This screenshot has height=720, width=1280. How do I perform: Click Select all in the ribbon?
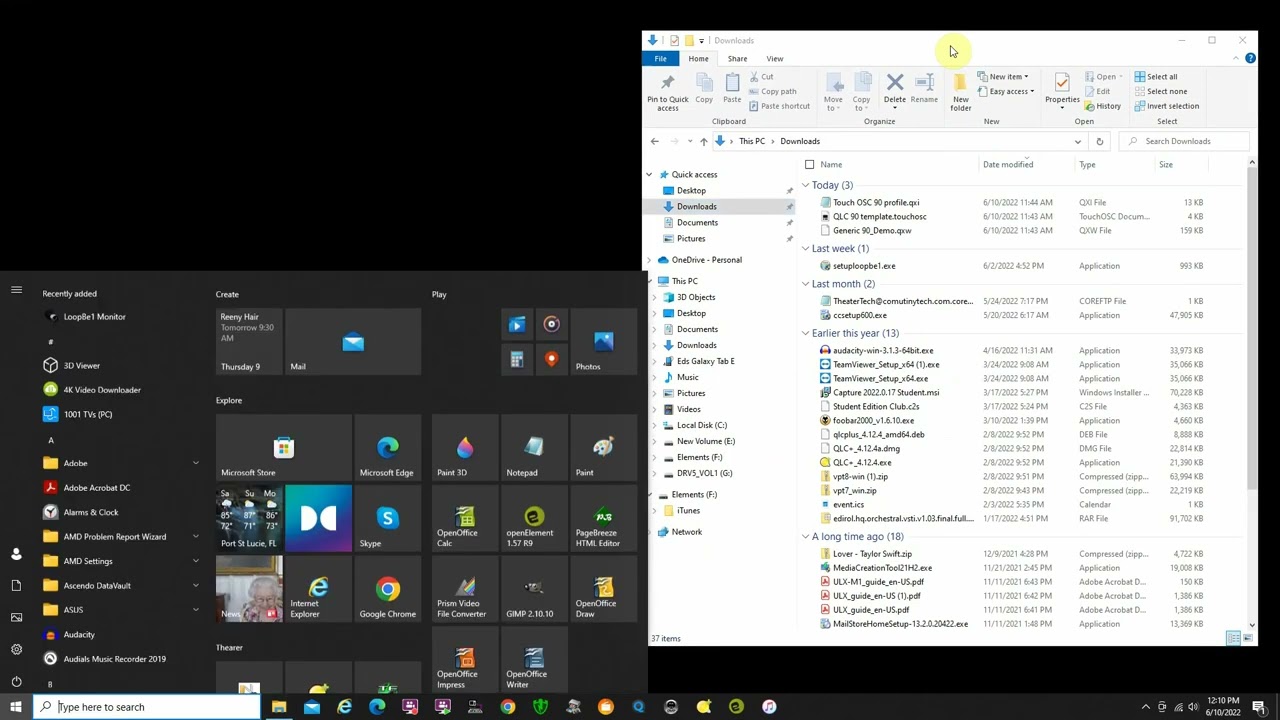pos(1156,77)
